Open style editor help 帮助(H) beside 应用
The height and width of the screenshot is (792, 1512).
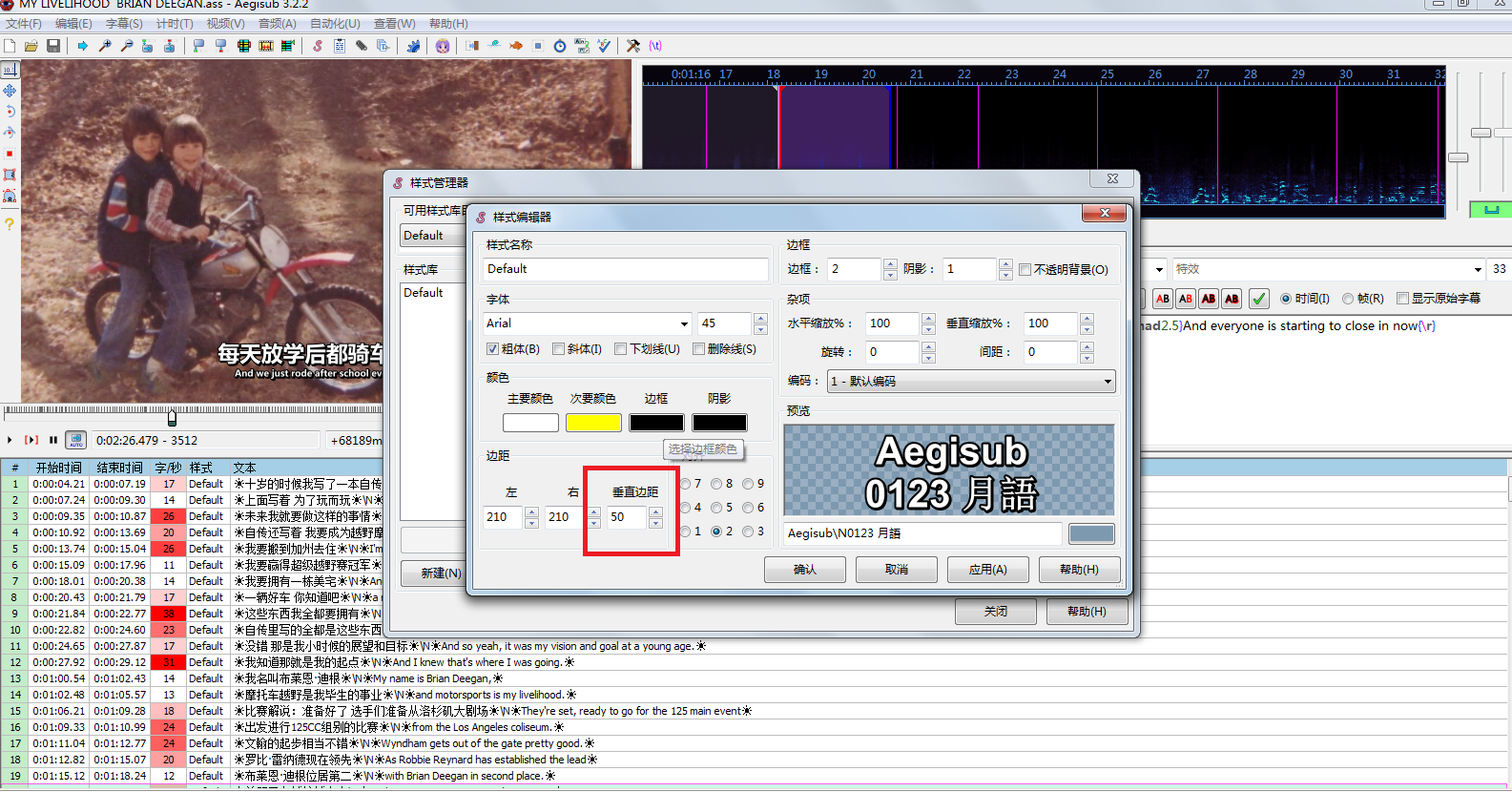tap(1080, 570)
